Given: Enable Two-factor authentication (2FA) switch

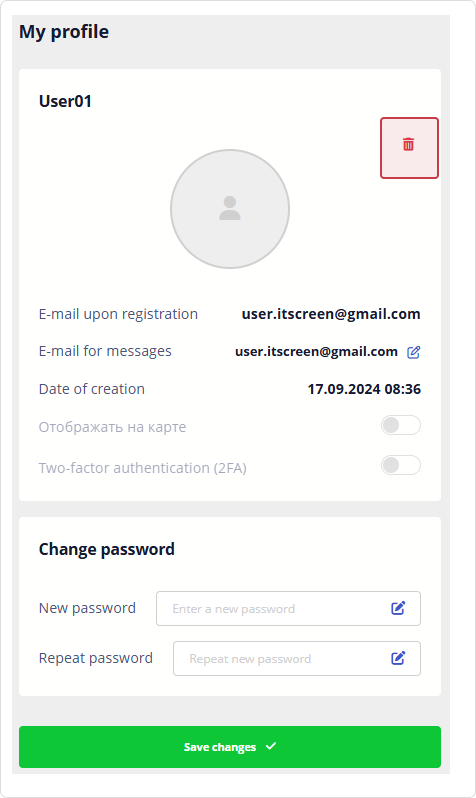Looking at the screenshot, I should (401, 465).
